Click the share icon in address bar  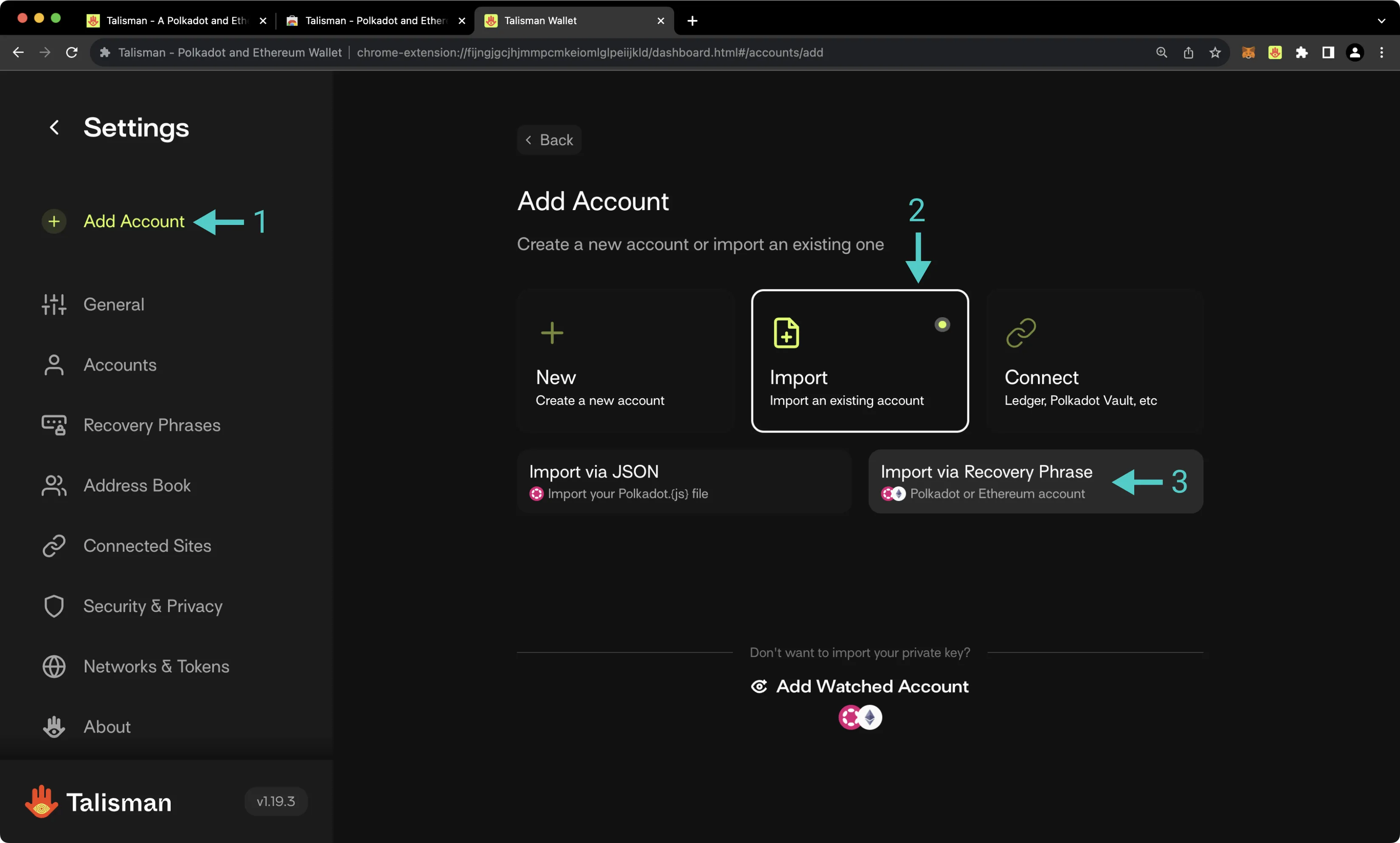point(1188,52)
